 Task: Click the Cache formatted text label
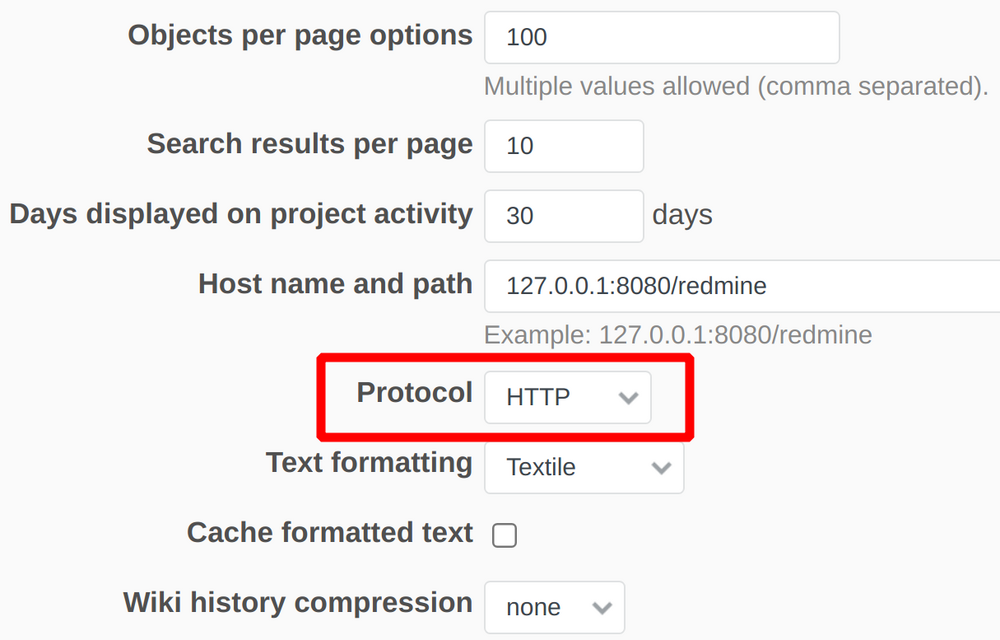[x=330, y=533]
